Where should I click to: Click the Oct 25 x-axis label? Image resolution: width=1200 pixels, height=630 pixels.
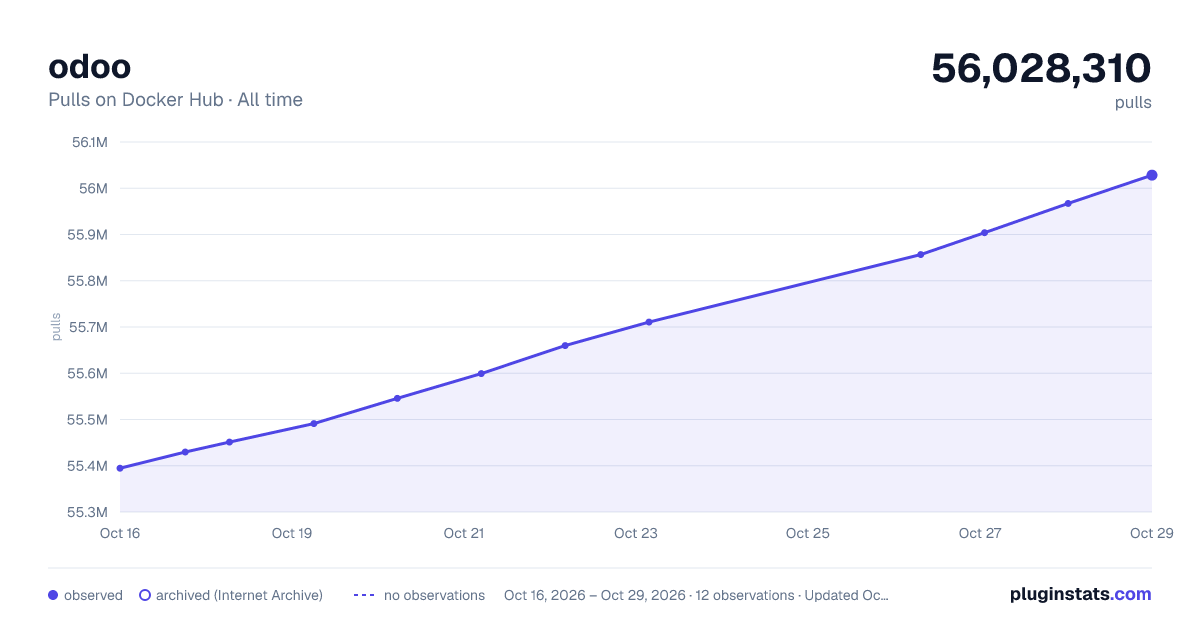point(808,533)
